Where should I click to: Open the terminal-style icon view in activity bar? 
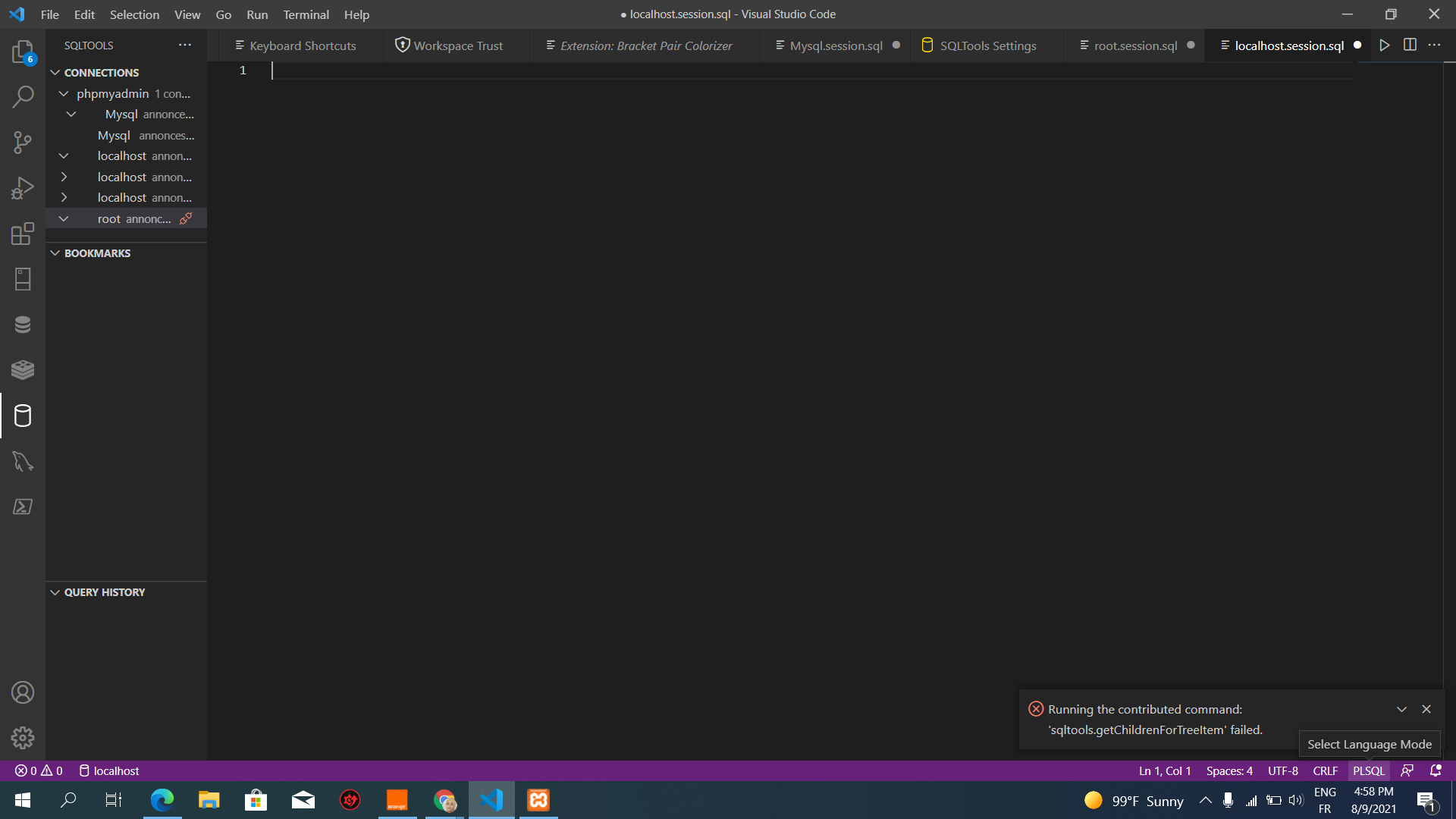[x=23, y=507]
